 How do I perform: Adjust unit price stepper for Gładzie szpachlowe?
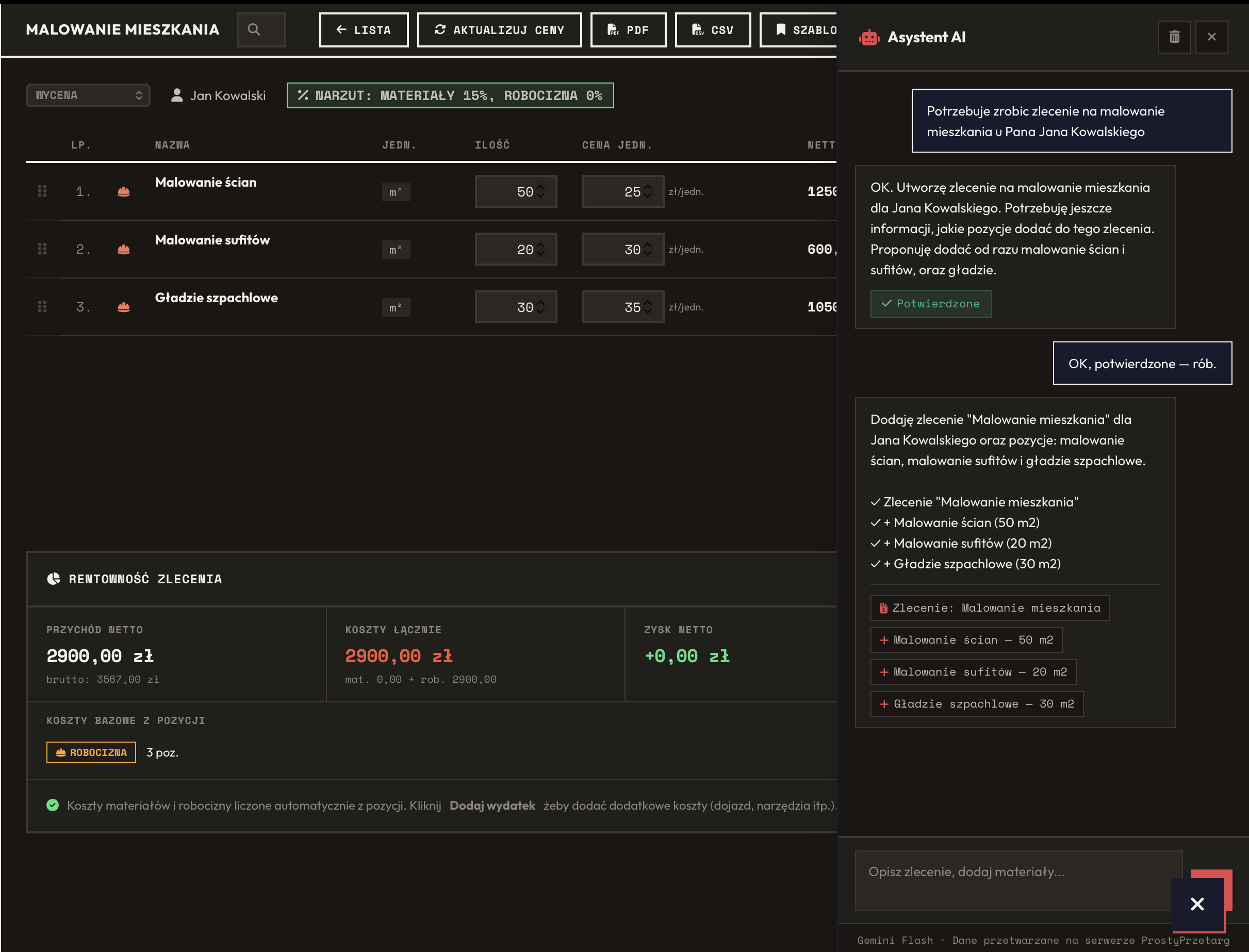pos(648,307)
